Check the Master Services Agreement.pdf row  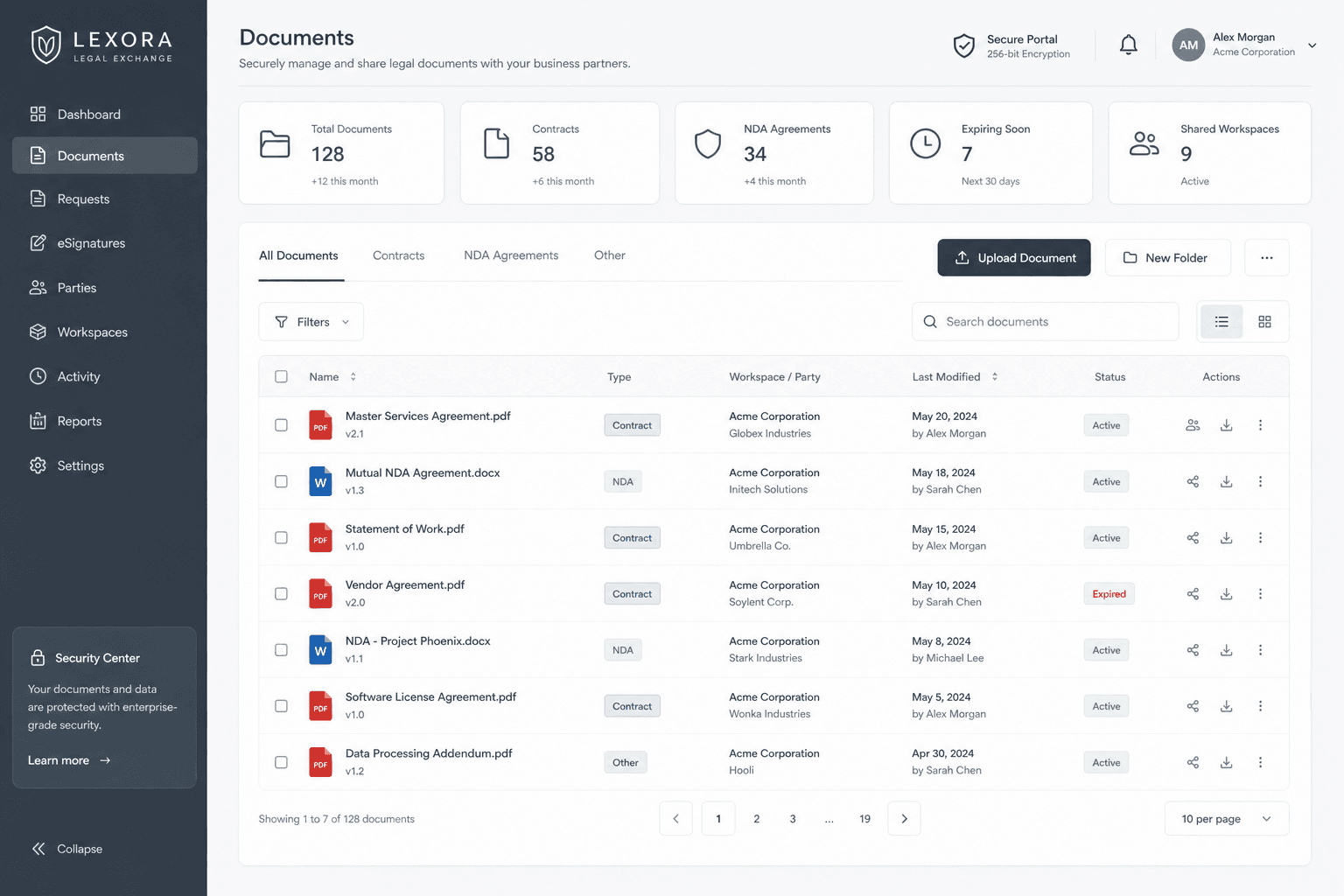click(281, 425)
